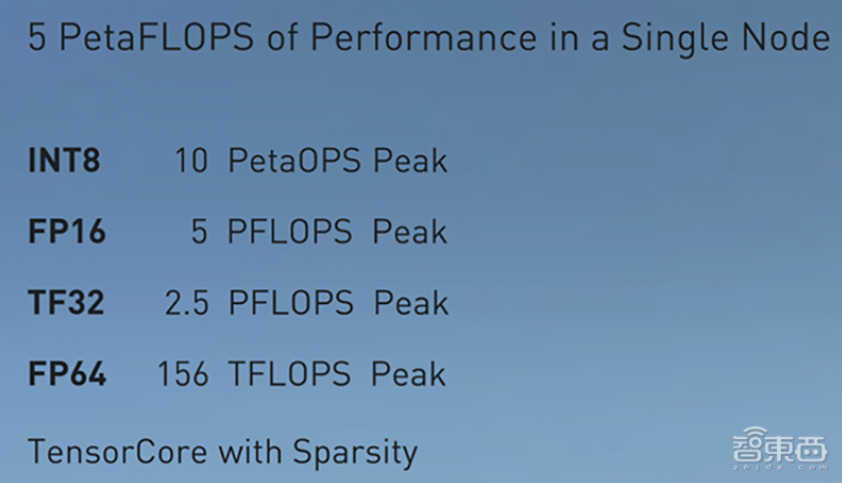This screenshot has width=842, height=483.
Task: Click the value 2.5 in TF32 row
Action: 186,303
